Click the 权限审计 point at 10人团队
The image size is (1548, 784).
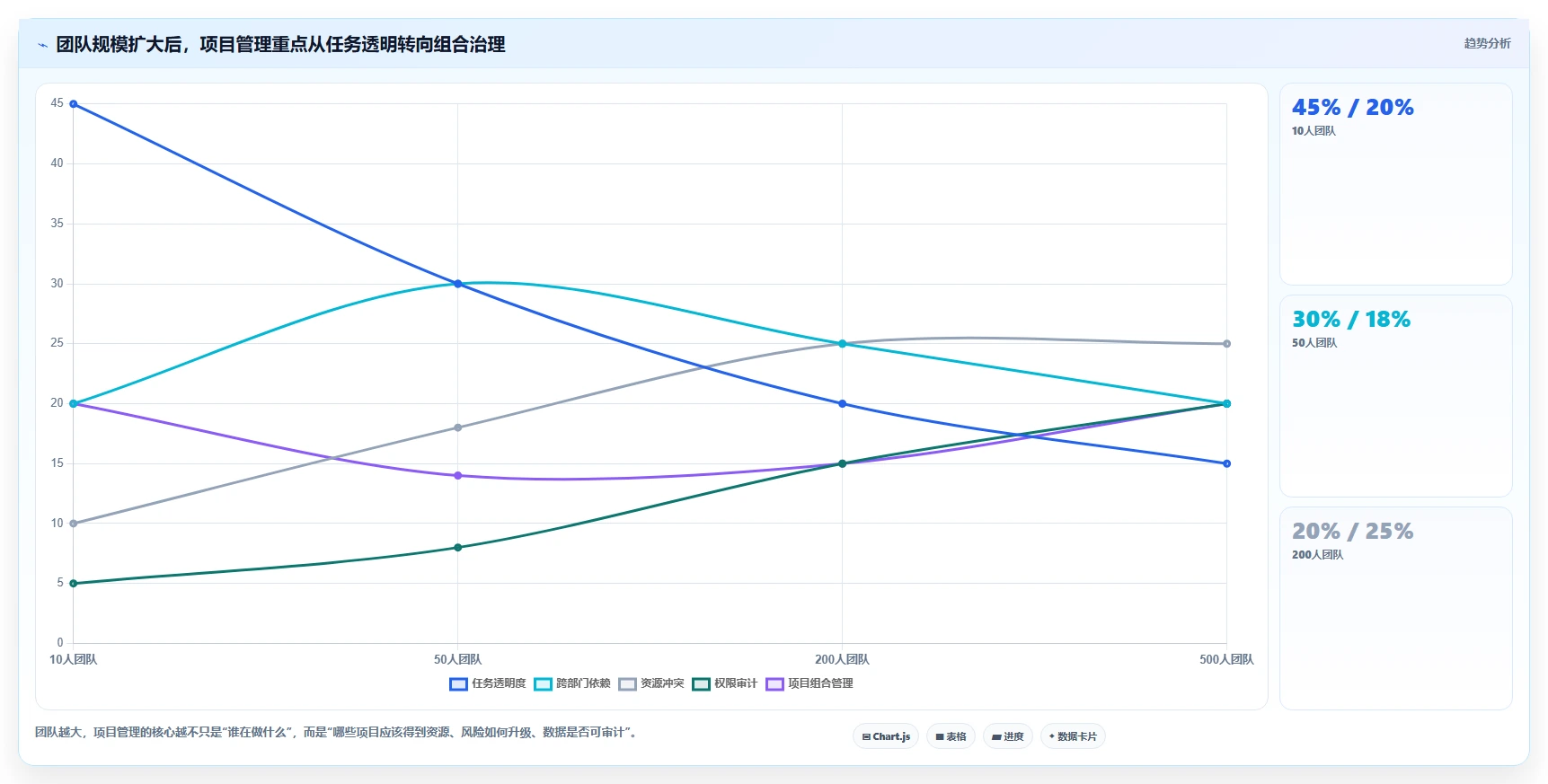[x=74, y=584]
